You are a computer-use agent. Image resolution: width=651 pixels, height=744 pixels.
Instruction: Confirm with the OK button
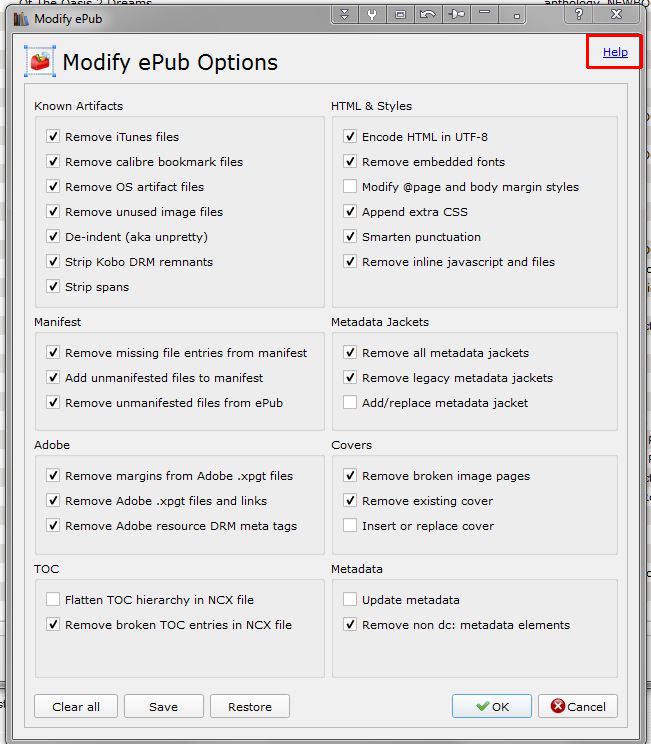point(491,706)
